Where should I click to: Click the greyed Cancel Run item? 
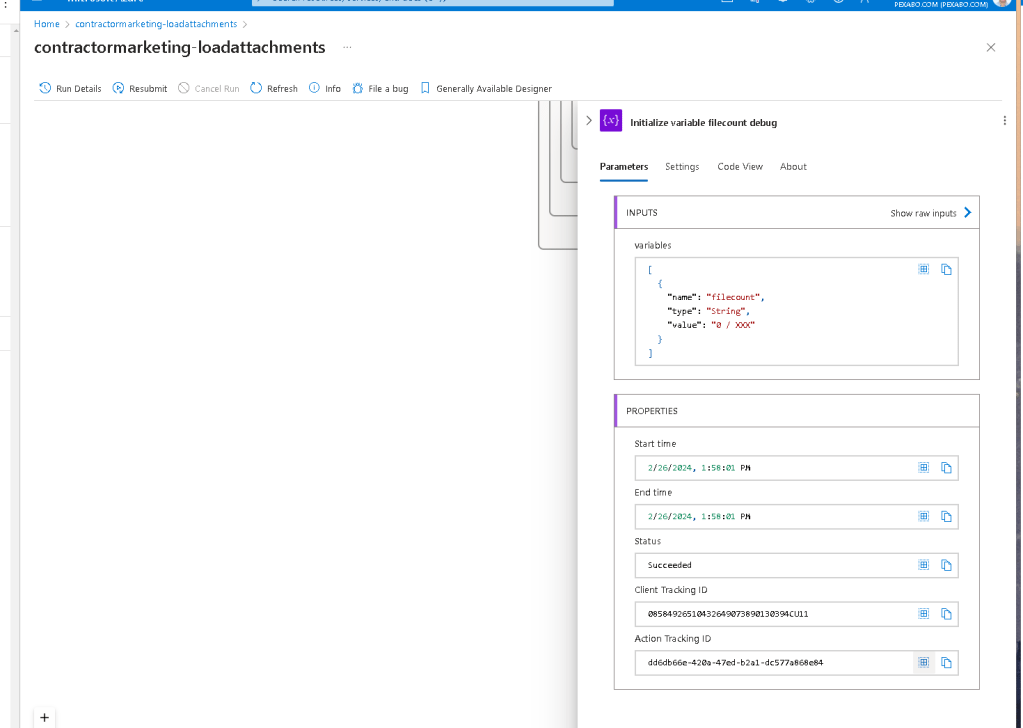click(209, 88)
